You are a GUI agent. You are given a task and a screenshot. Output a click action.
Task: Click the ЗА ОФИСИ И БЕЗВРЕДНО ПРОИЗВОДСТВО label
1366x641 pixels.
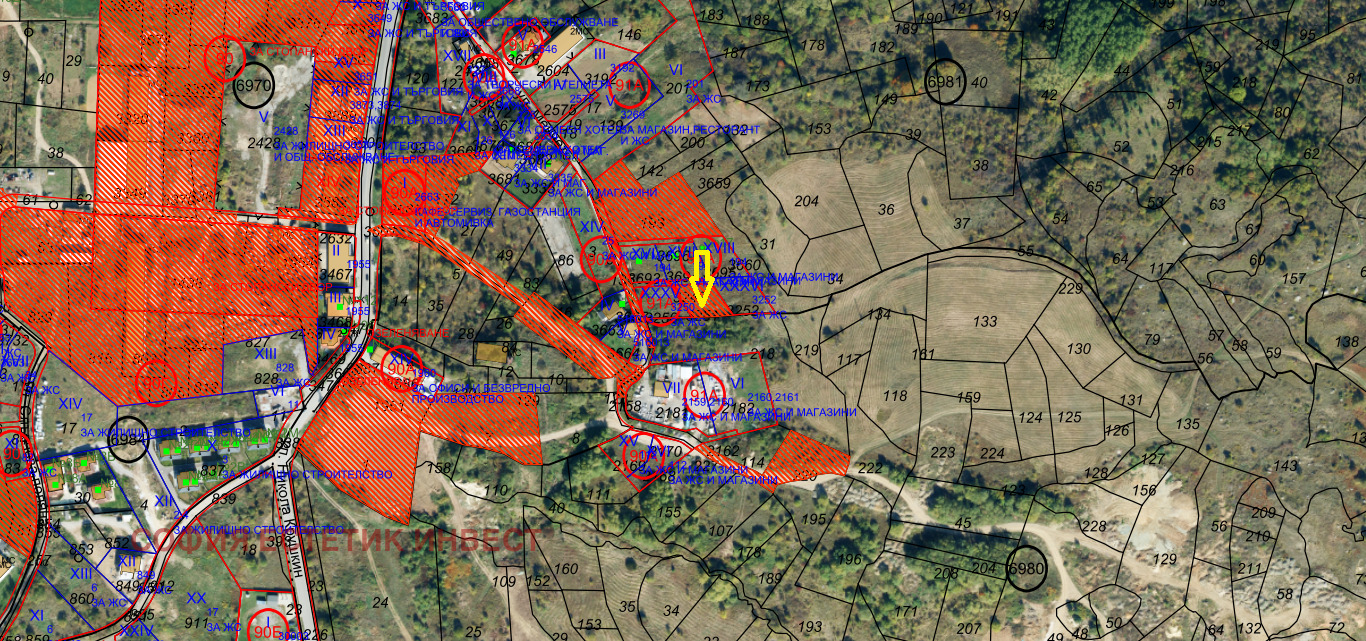tap(480, 393)
